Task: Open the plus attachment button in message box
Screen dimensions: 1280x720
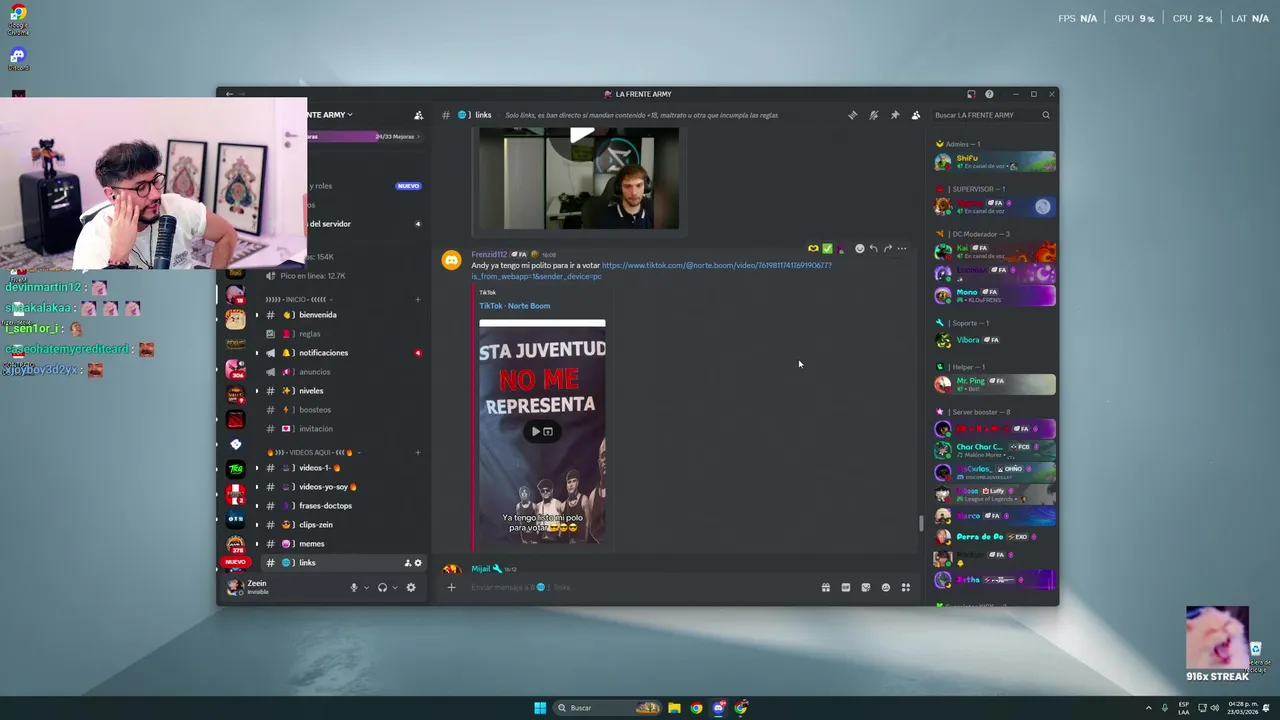Action: point(451,587)
